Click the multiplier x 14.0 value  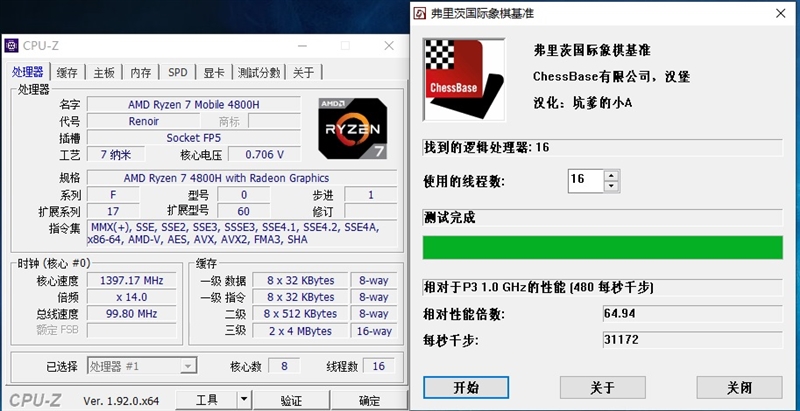[x=132, y=297]
